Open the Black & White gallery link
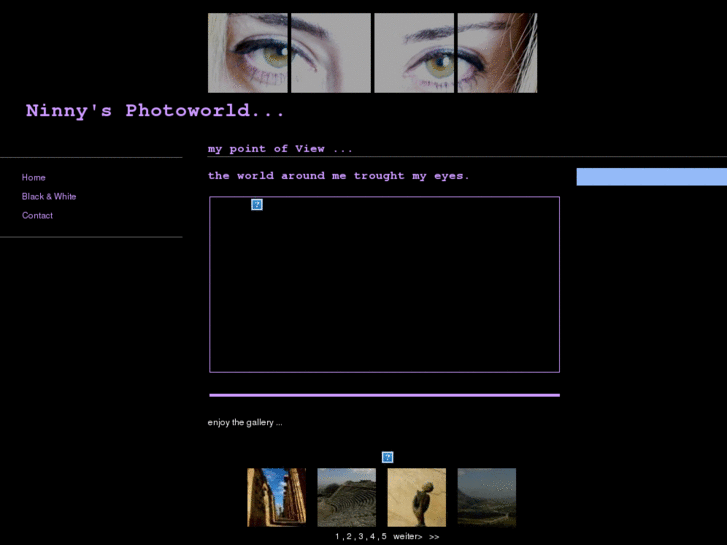727x545 pixels. pyautogui.click(x=49, y=197)
